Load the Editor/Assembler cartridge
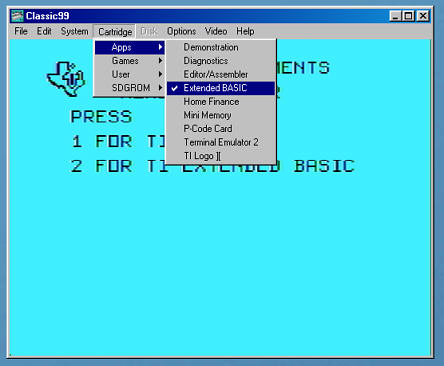Viewport: 444px width, 366px height. [221, 74]
